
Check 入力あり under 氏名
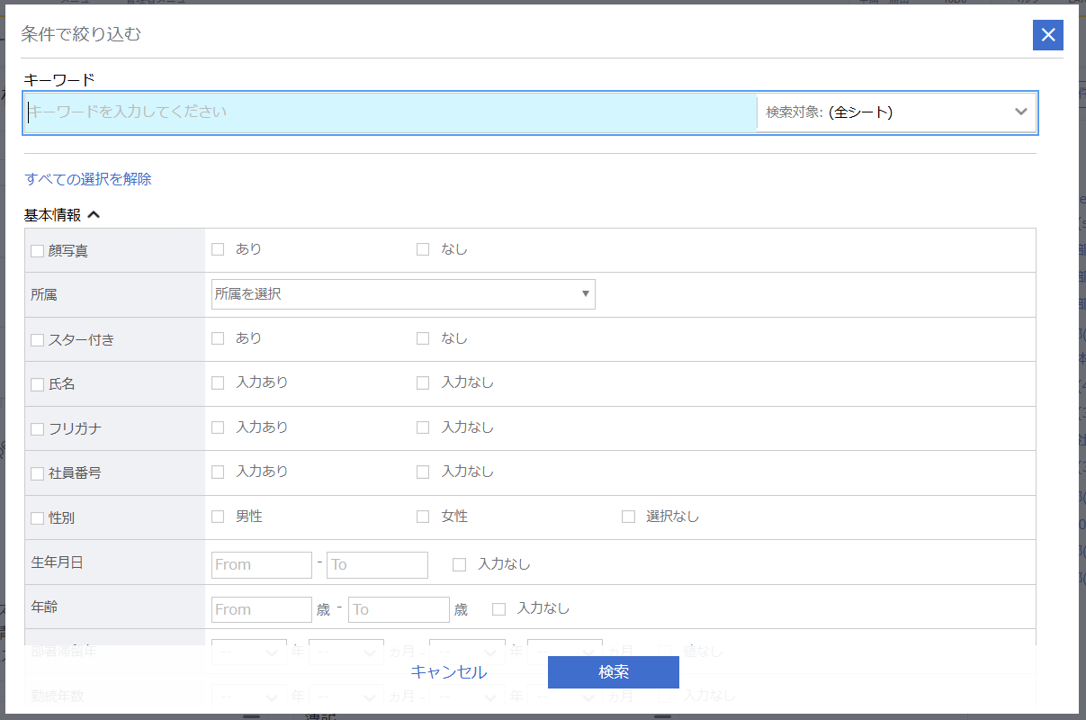[x=217, y=382]
